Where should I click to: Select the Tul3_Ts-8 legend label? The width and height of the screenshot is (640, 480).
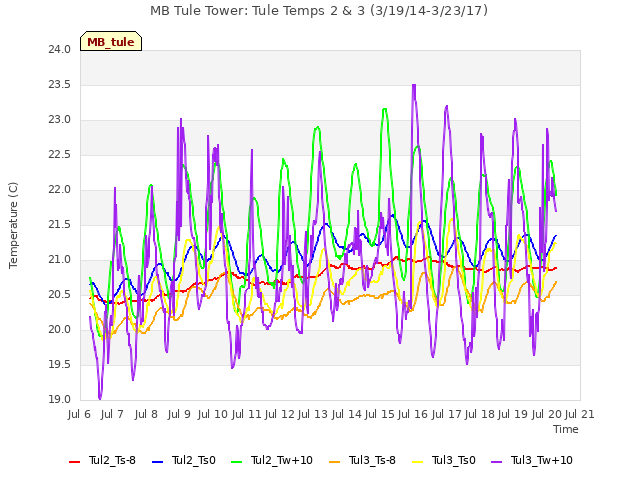click(372, 460)
